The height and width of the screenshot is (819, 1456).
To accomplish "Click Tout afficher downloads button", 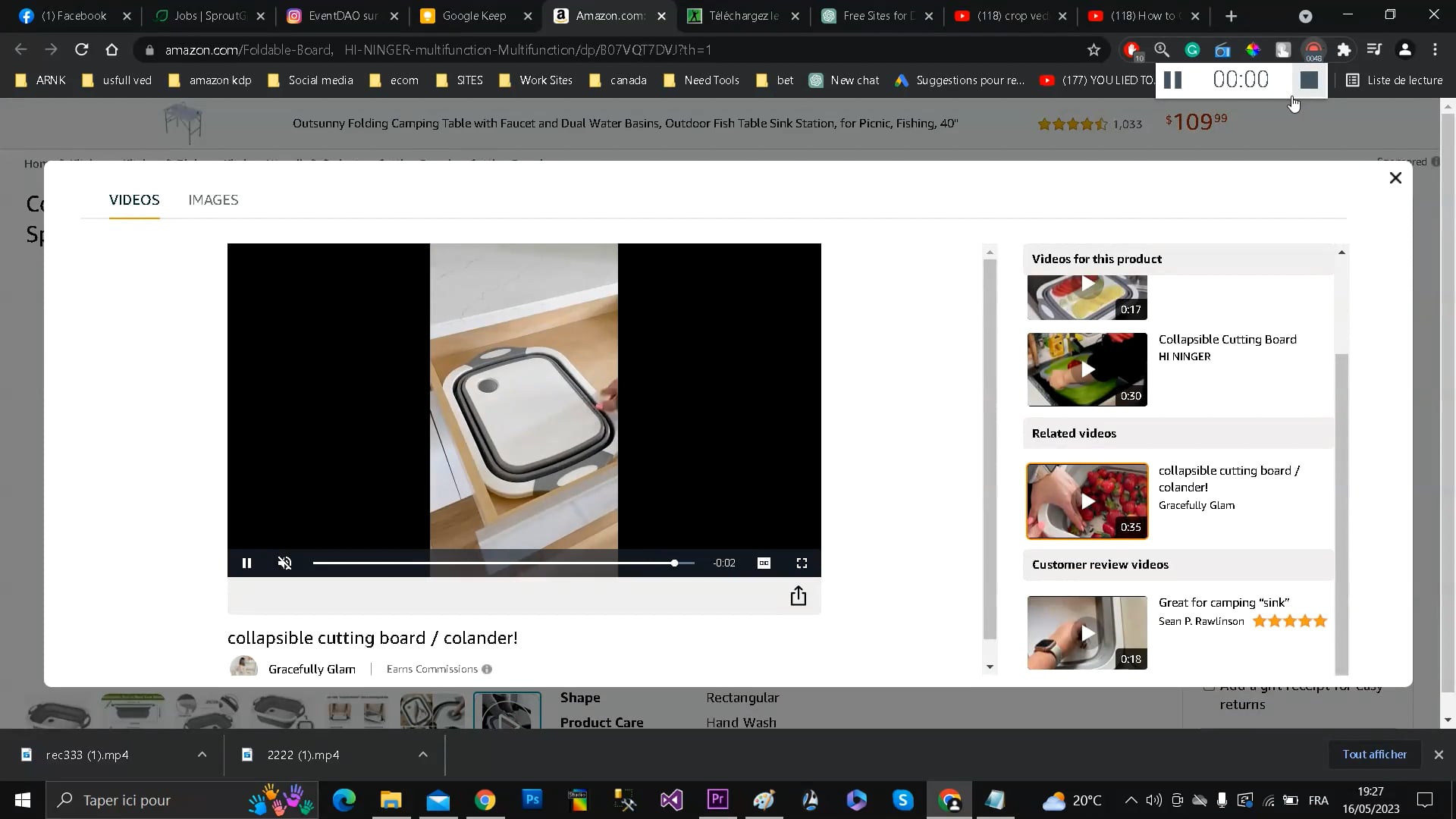I will pyautogui.click(x=1373, y=755).
